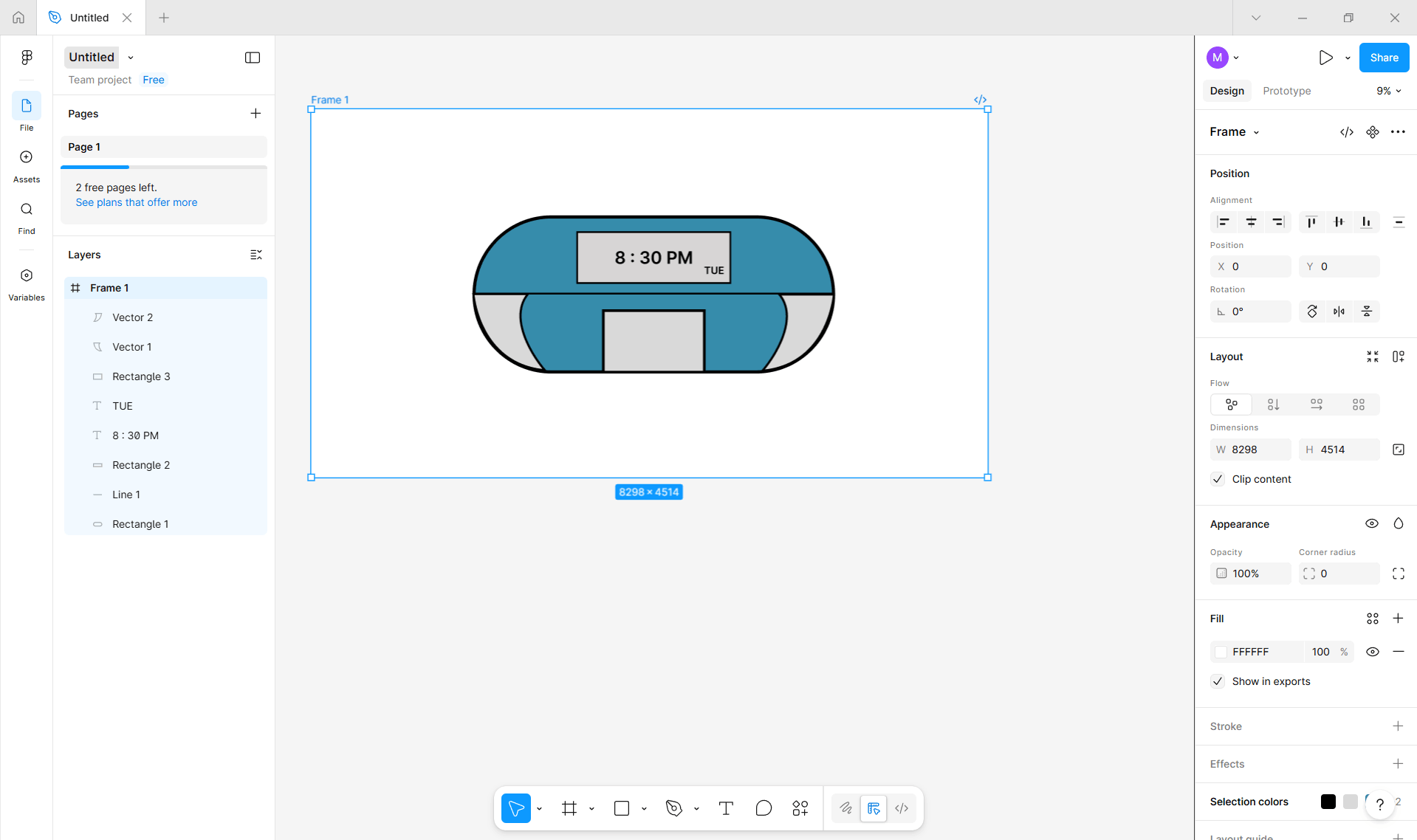This screenshot has height=840, width=1417.
Task: Select the Text tool
Action: pos(725,808)
